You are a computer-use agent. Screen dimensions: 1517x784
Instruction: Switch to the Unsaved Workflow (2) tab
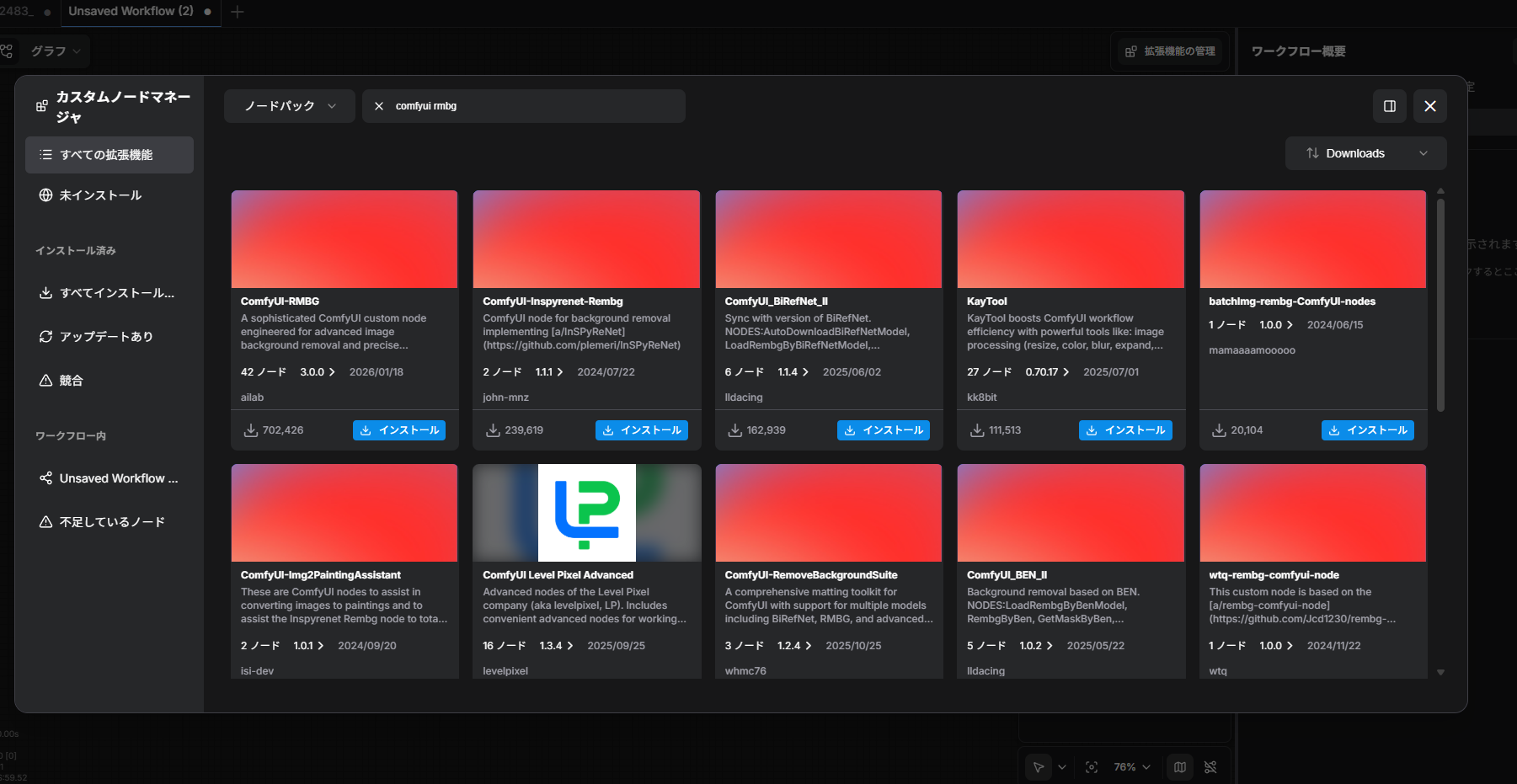pos(140,12)
